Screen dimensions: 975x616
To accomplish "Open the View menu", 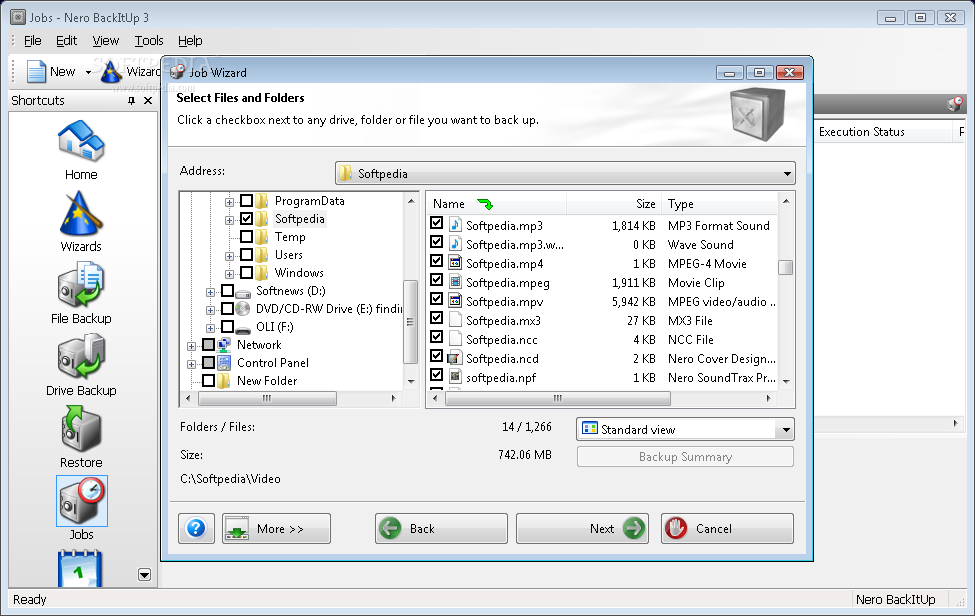I will click(106, 40).
